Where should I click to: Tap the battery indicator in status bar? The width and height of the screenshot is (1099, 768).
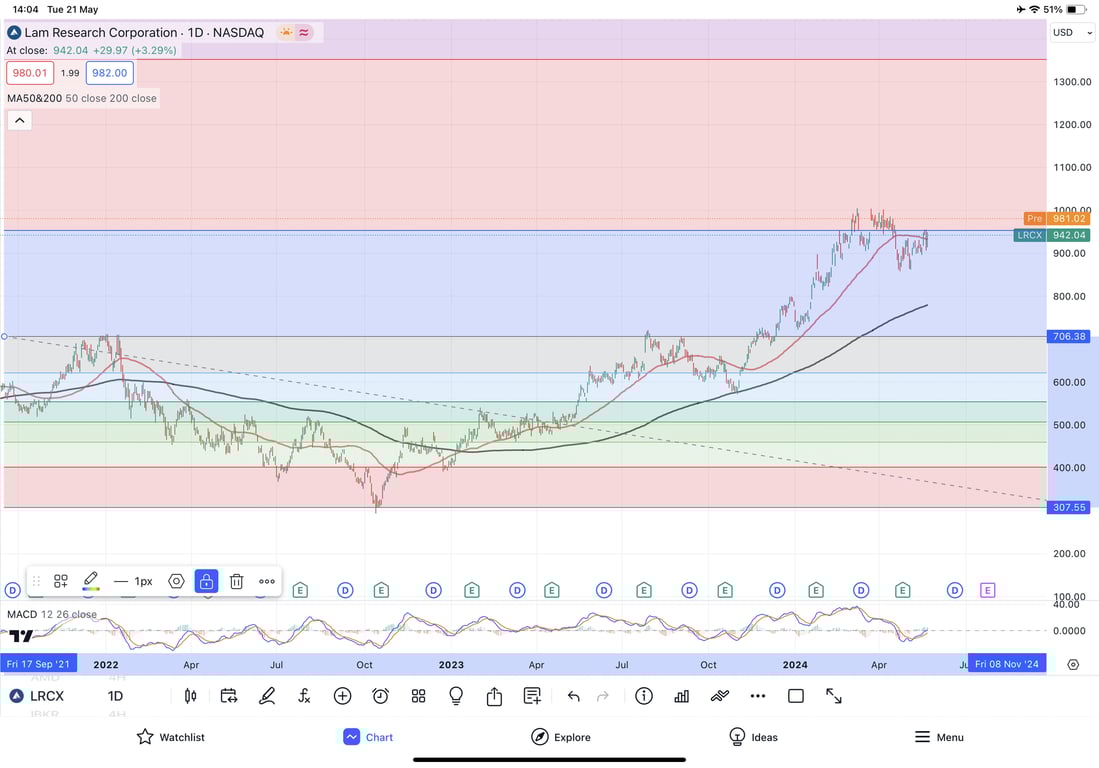[x=1076, y=10]
